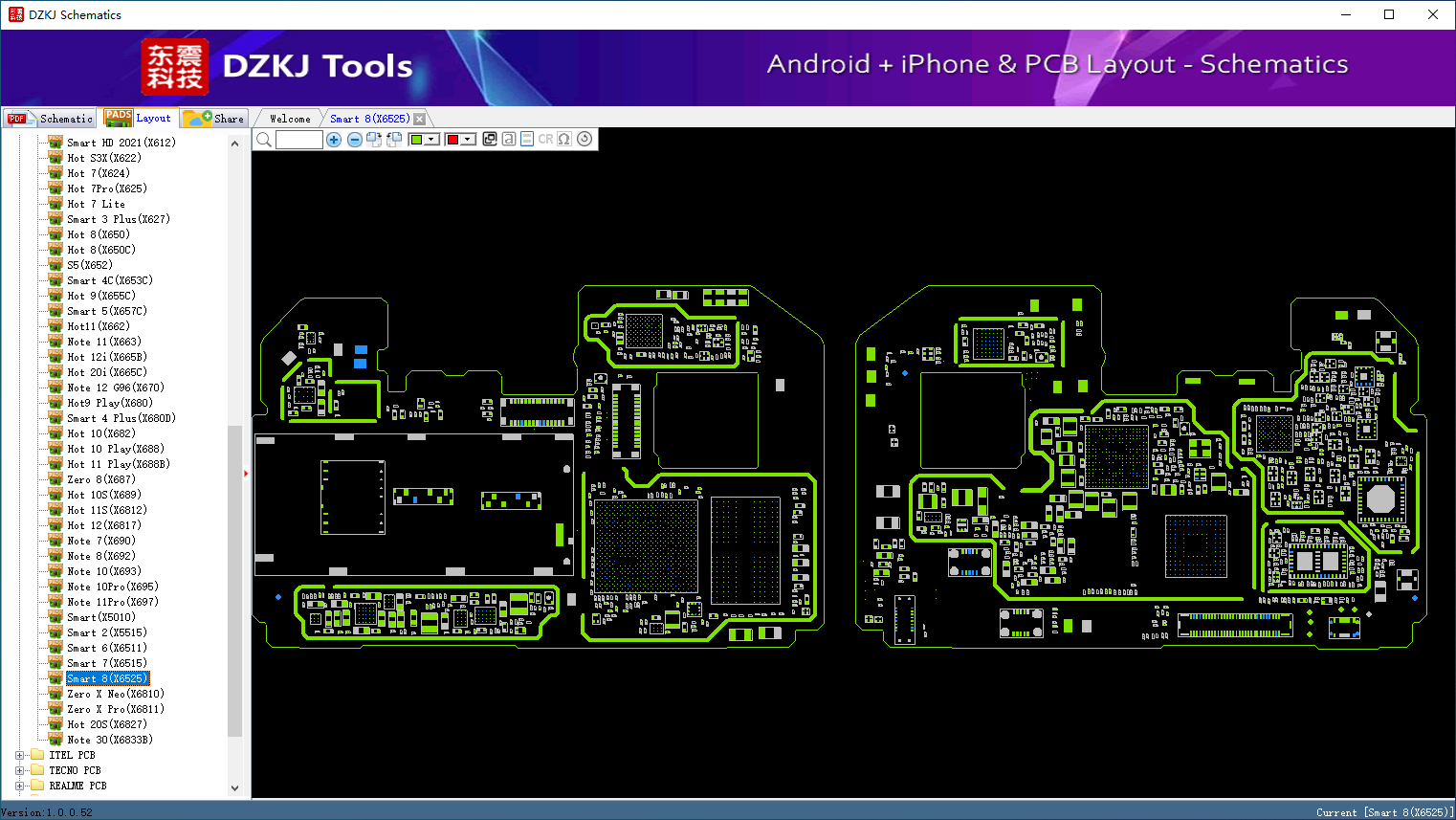Image resolution: width=1456 pixels, height=820 pixels.
Task: Click the red sidebar collapse arrow
Action: click(x=246, y=473)
